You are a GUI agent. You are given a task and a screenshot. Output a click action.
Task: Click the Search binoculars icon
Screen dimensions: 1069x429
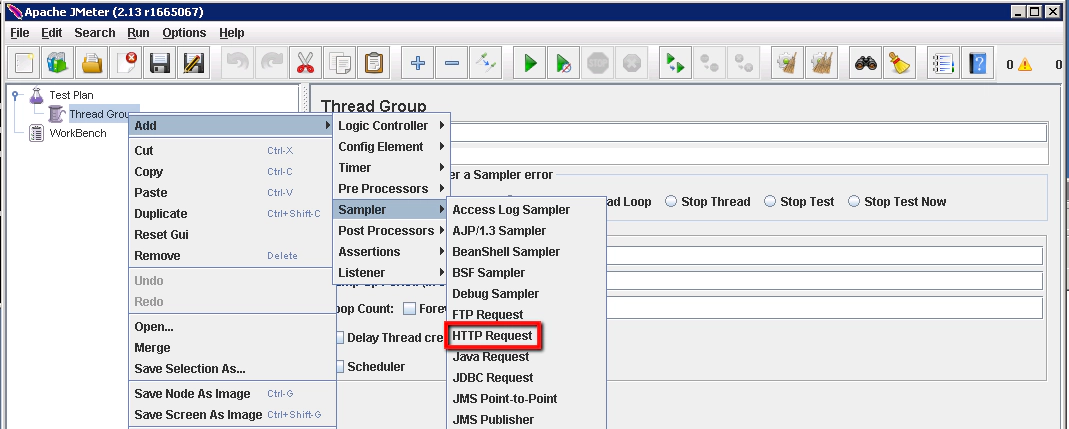pos(866,63)
